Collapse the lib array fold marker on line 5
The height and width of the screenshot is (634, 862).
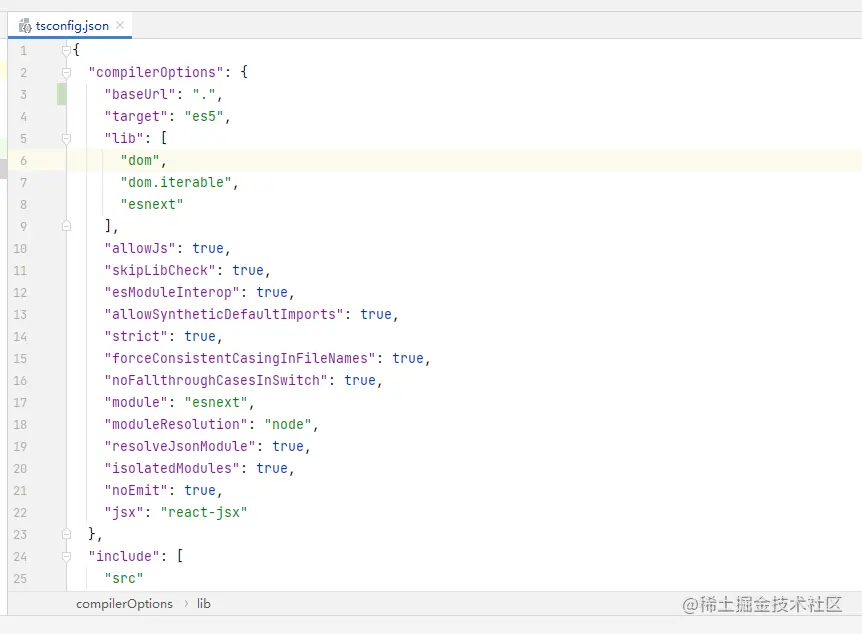point(67,139)
